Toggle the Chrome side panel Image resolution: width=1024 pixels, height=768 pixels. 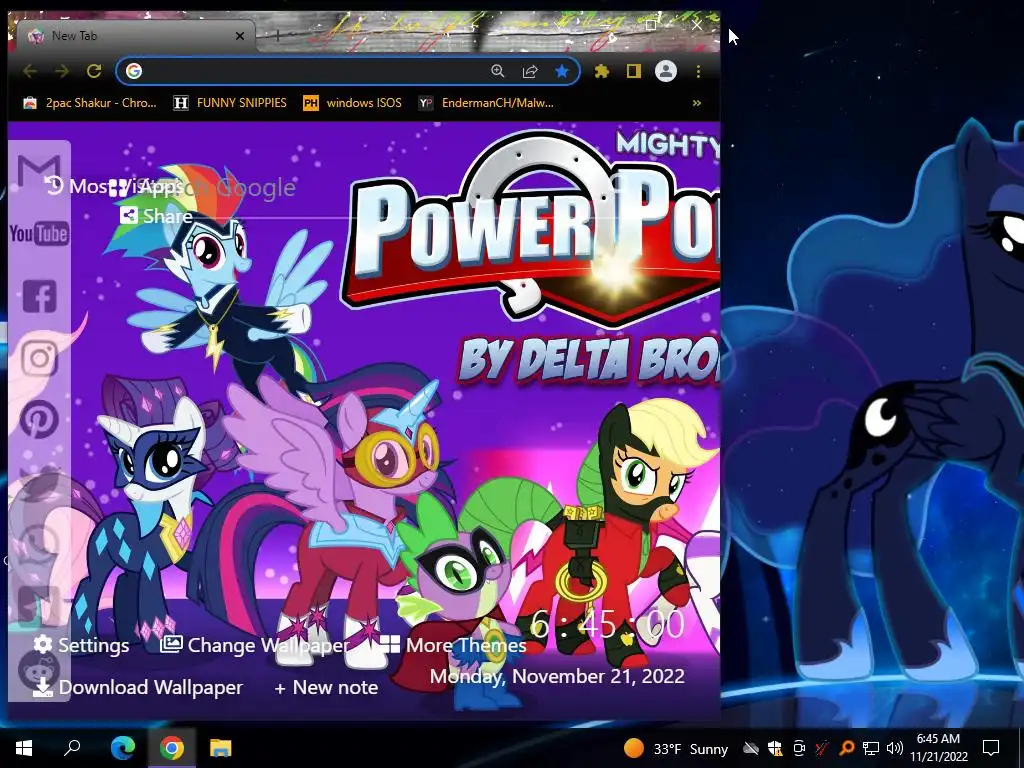[633, 71]
